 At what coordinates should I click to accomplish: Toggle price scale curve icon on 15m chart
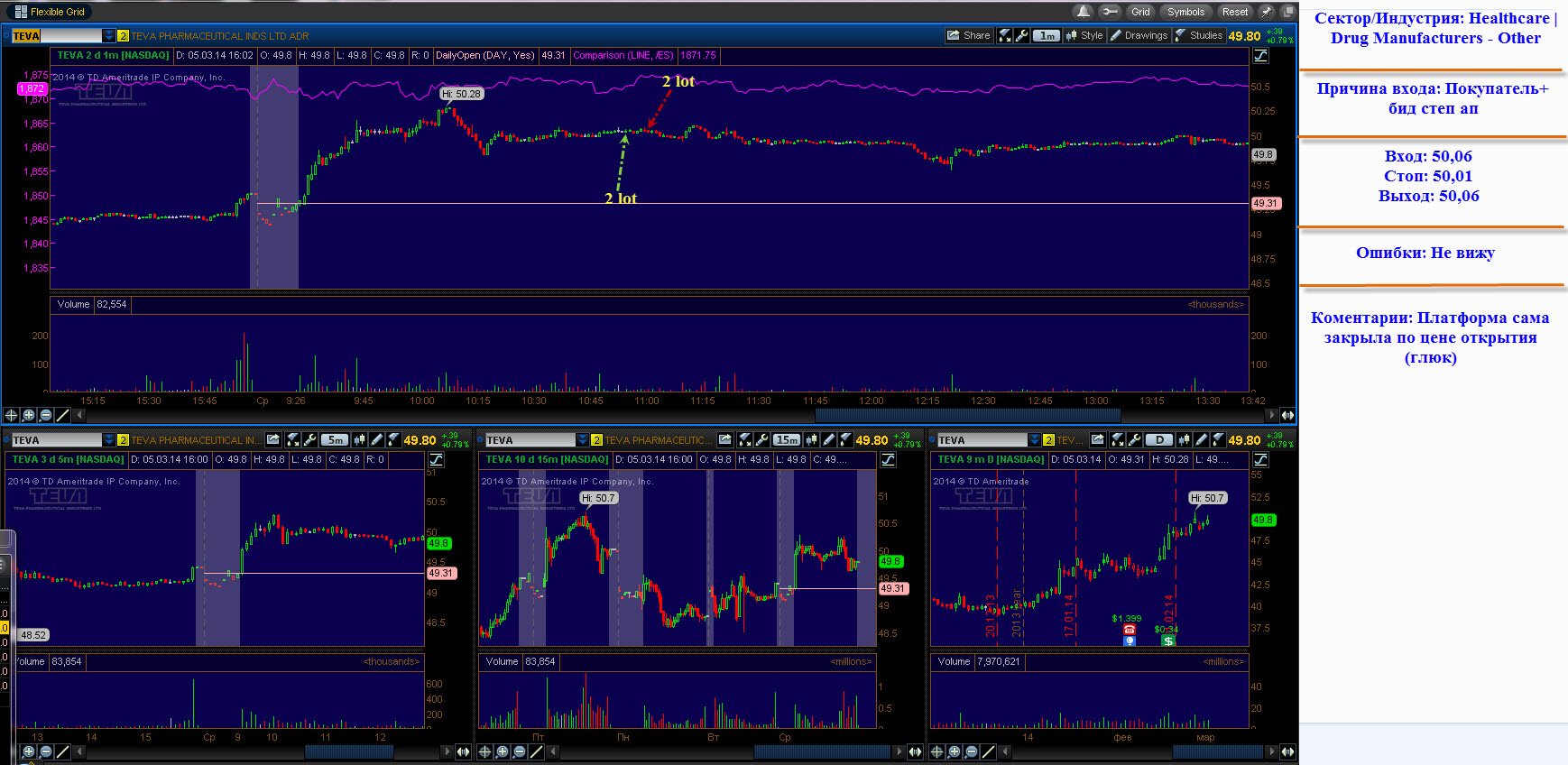coord(888,460)
